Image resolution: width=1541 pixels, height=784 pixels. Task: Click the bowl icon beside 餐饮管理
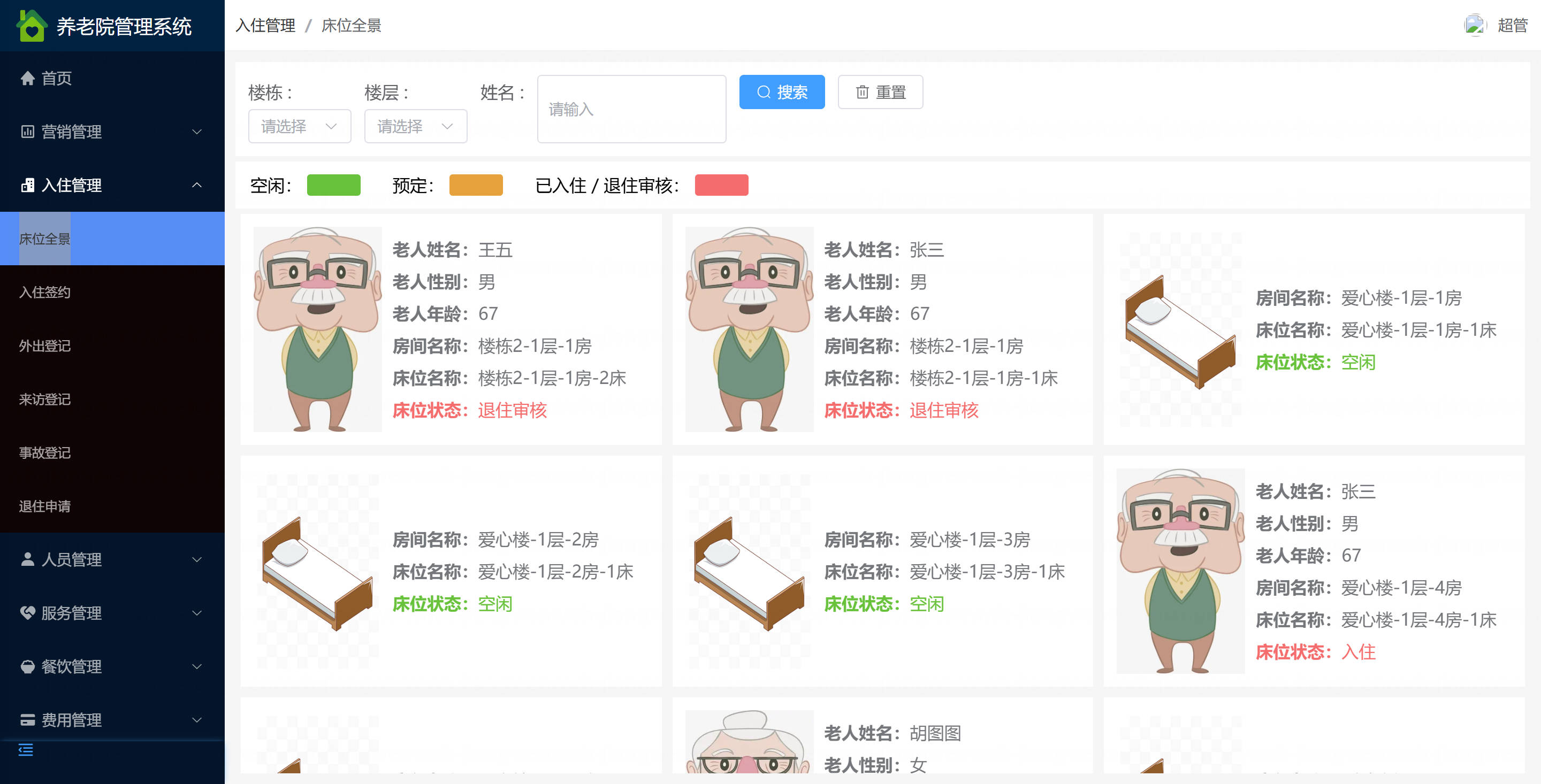[x=27, y=666]
